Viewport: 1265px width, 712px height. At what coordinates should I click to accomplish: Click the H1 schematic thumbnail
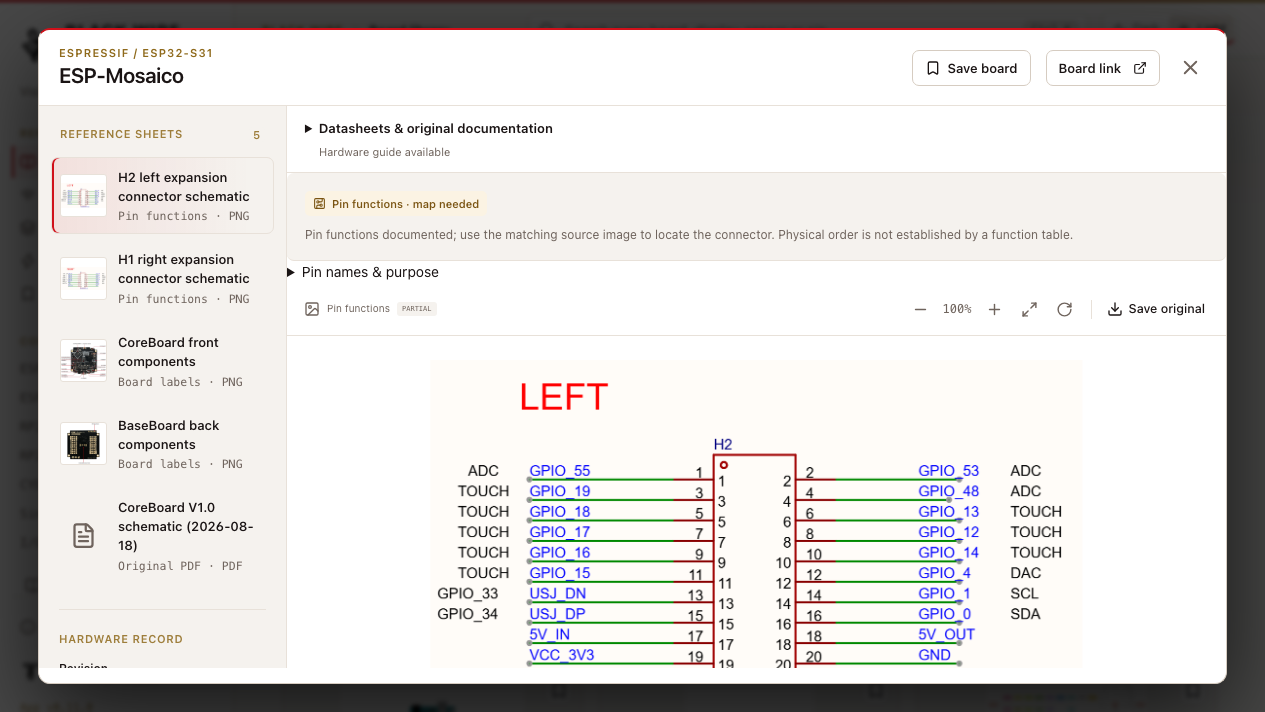(x=83, y=278)
